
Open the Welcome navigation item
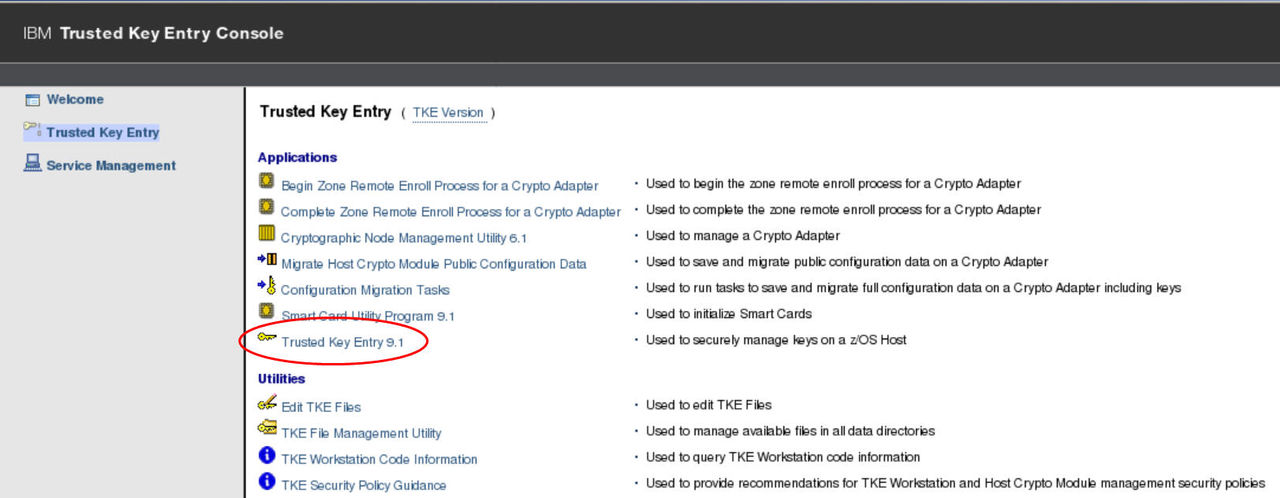(75, 100)
